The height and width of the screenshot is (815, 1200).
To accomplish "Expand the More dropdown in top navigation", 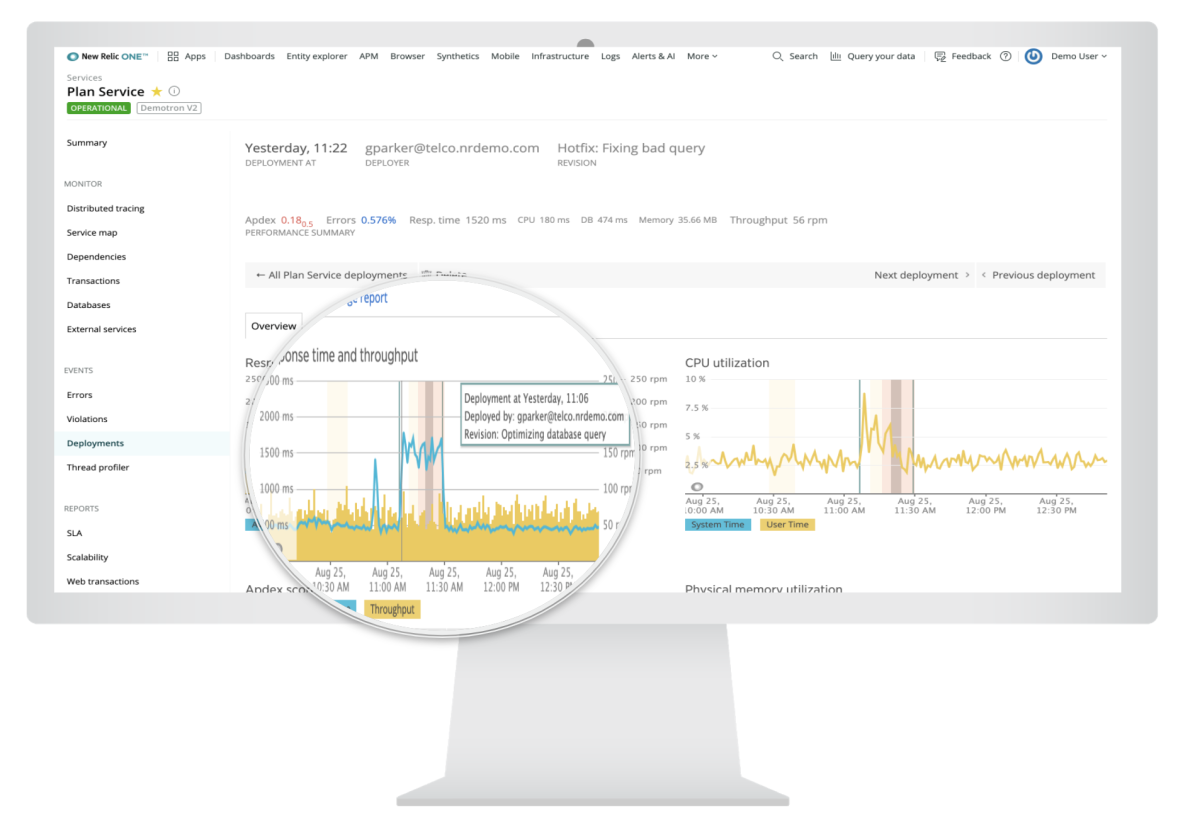I will [x=702, y=56].
